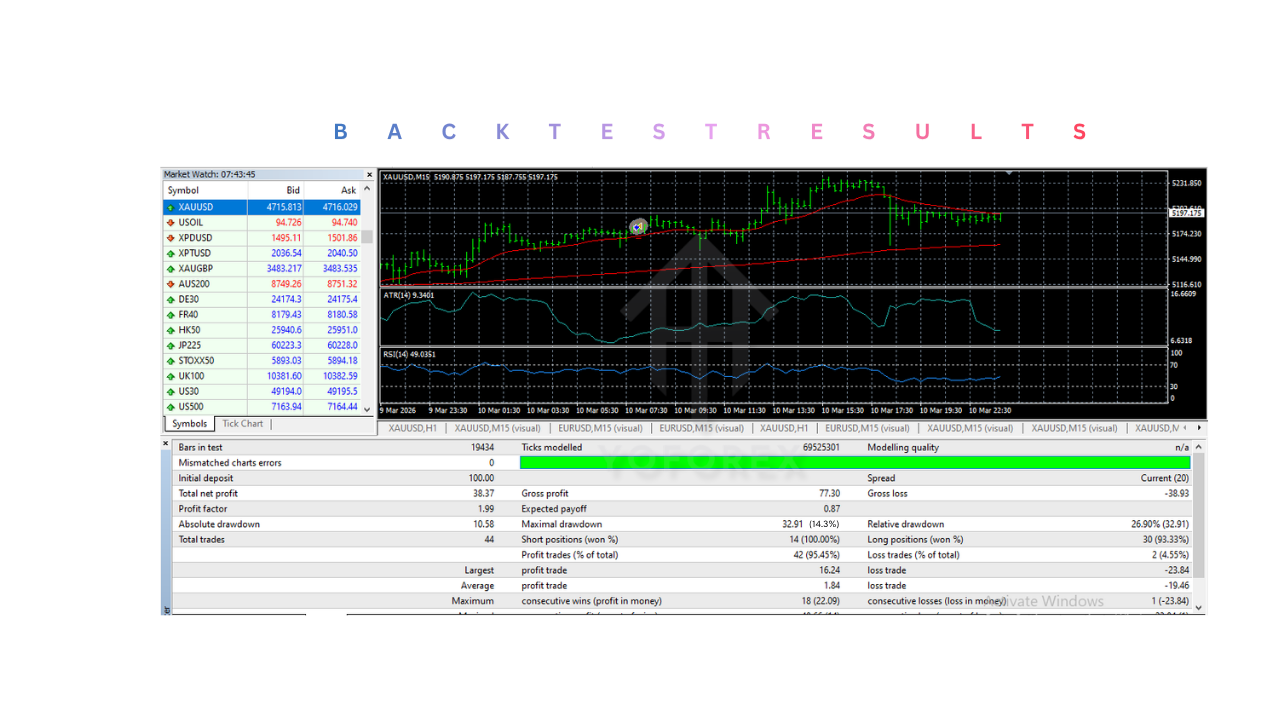Image resolution: width=1280 pixels, height=720 pixels.
Task: Click the right chevron to reveal more chart tabs
Action: point(1198,427)
